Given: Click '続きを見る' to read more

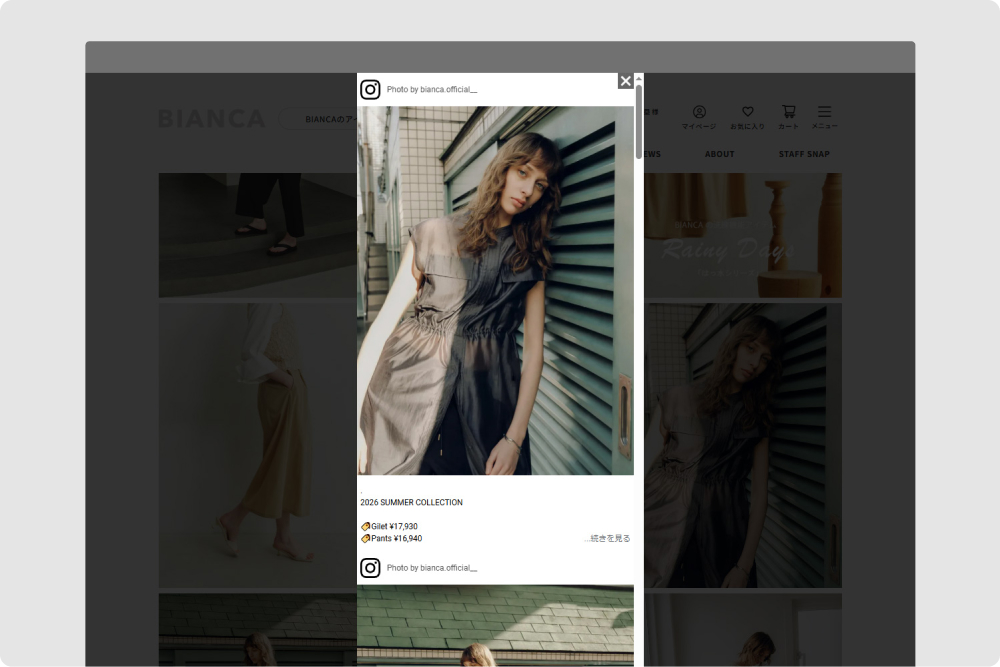Looking at the screenshot, I should coord(607,538).
